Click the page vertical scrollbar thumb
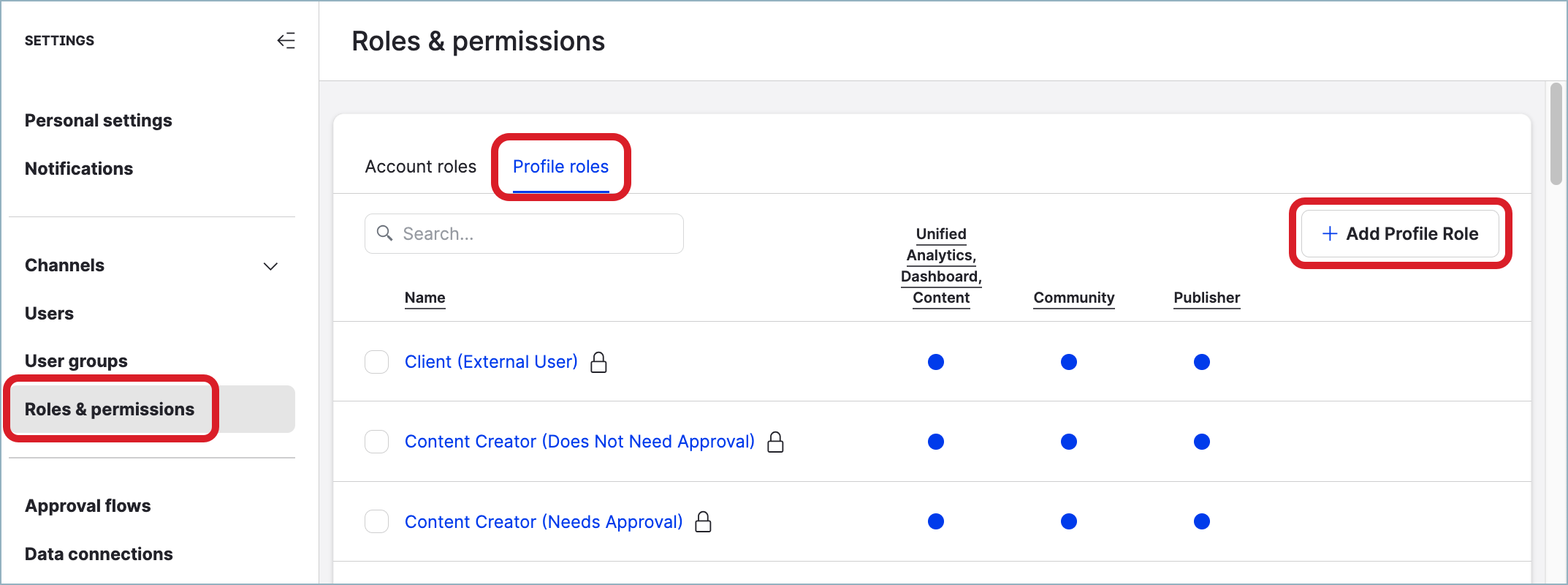The width and height of the screenshot is (1568, 585). coord(1556,134)
